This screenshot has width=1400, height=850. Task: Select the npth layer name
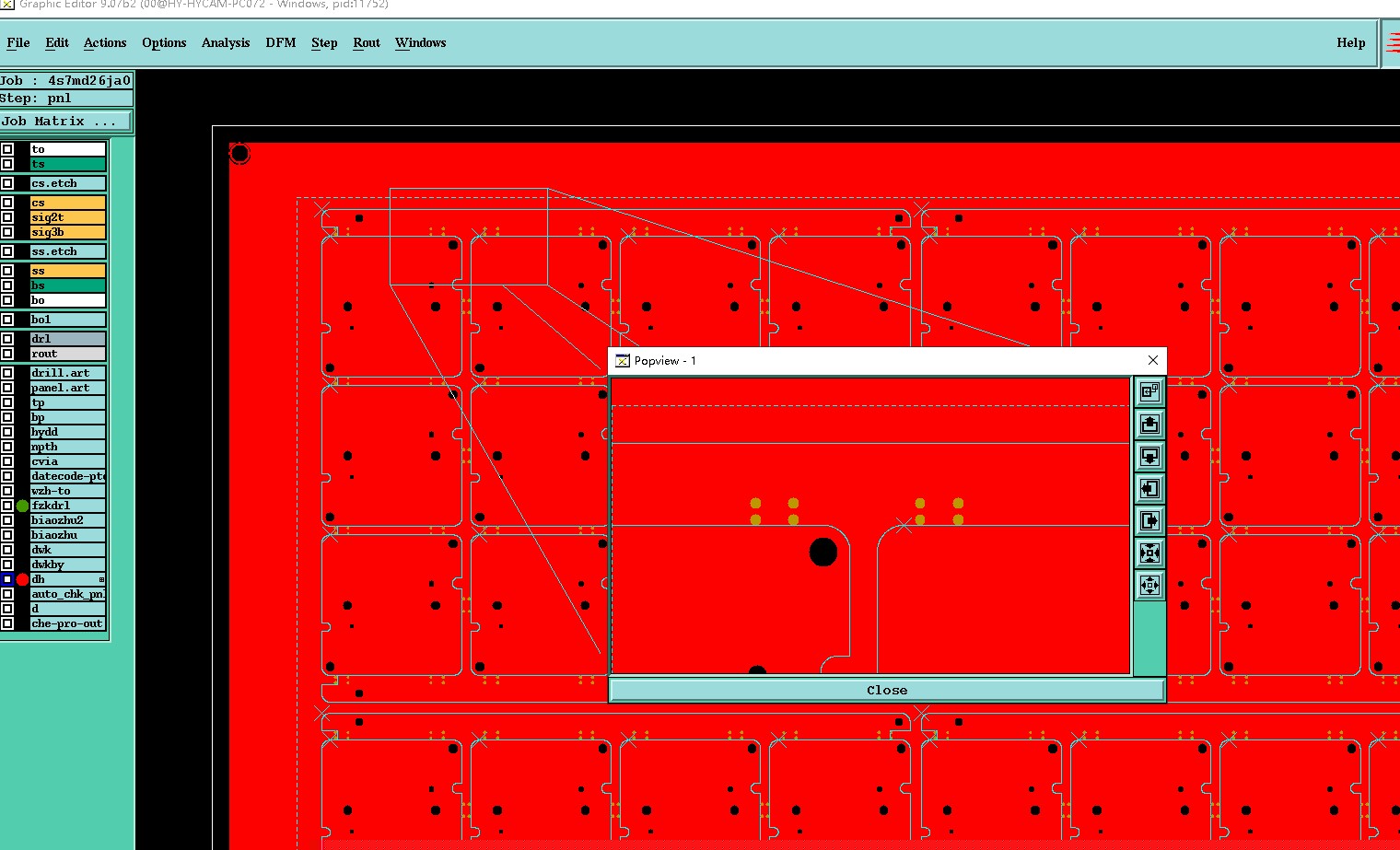68,447
